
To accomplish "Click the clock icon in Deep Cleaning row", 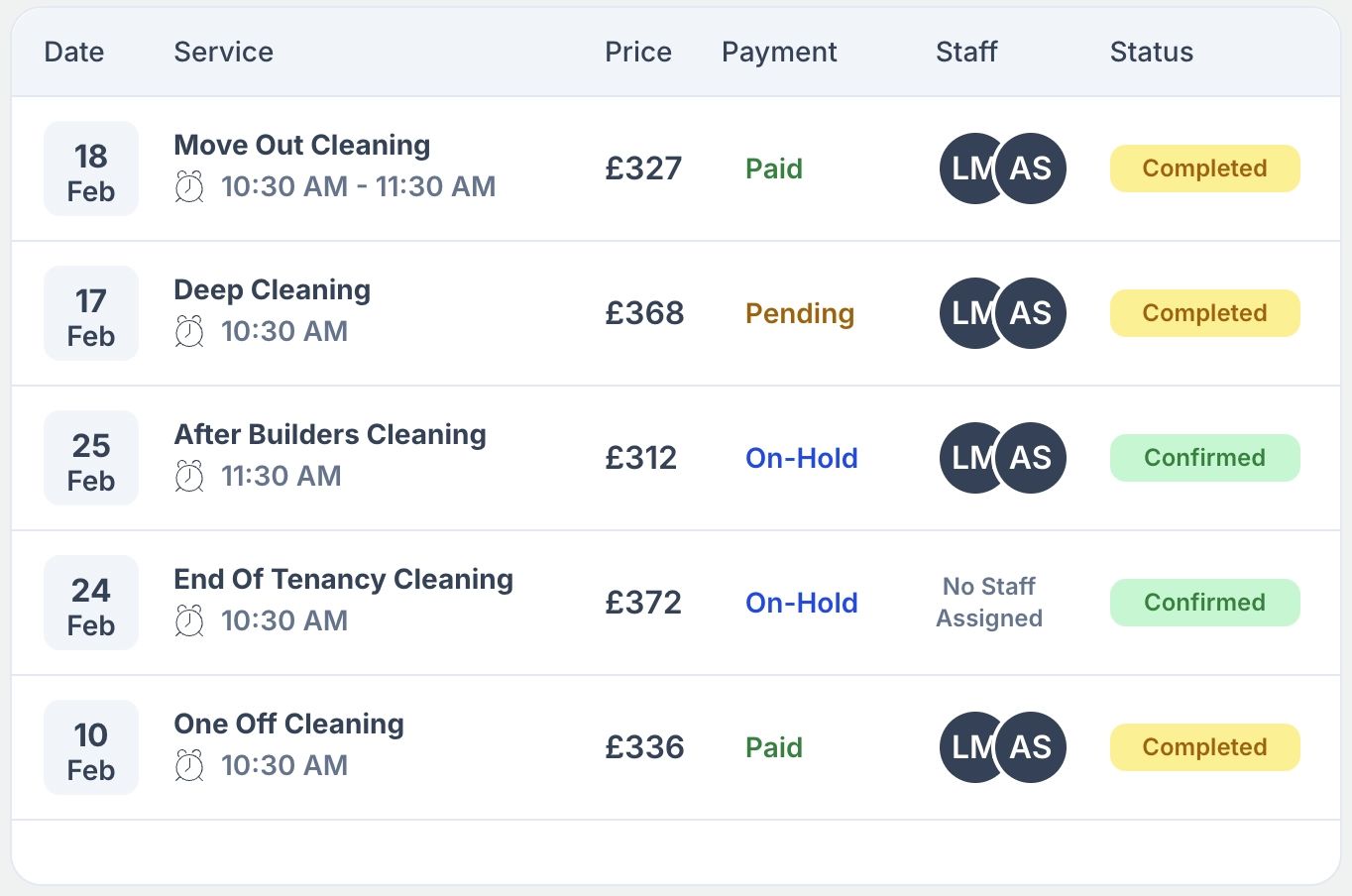I will click(189, 331).
